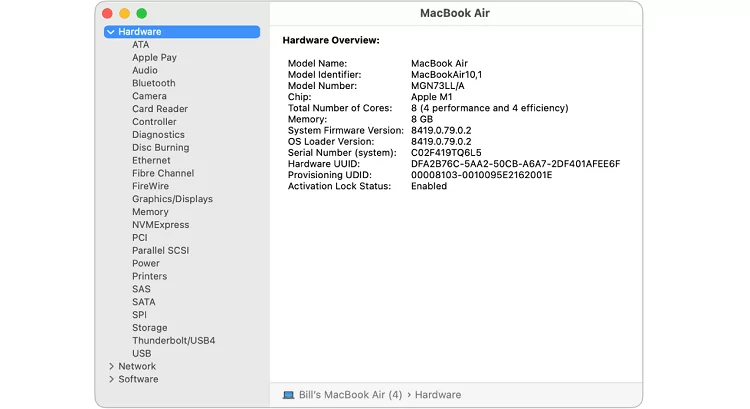The image size is (750, 409).
Task: Select FireWire in the sidebar
Action: (151, 186)
